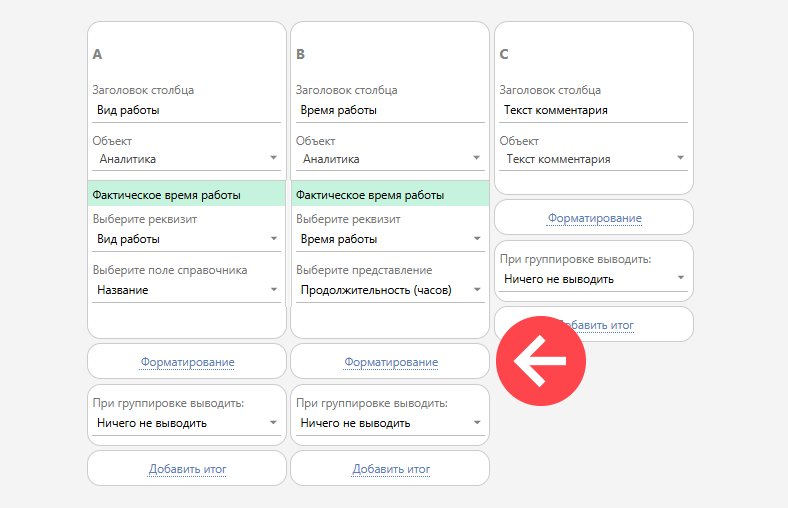This screenshot has width=788, height=508.
Task: Click 'Добавить итог' link under column B
Action: pyautogui.click(x=391, y=469)
